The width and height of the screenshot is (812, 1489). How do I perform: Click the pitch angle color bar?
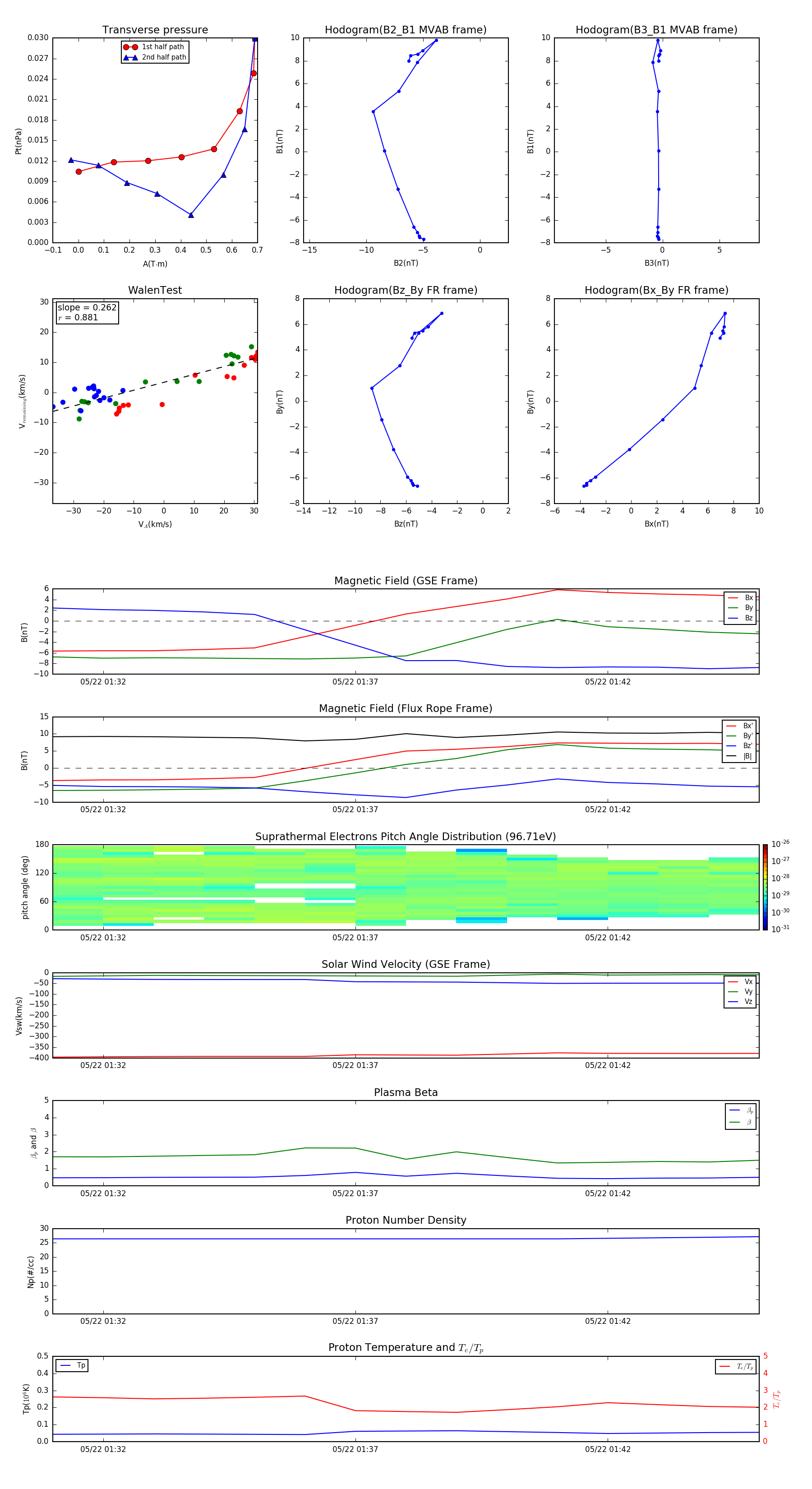pyautogui.click(x=765, y=887)
